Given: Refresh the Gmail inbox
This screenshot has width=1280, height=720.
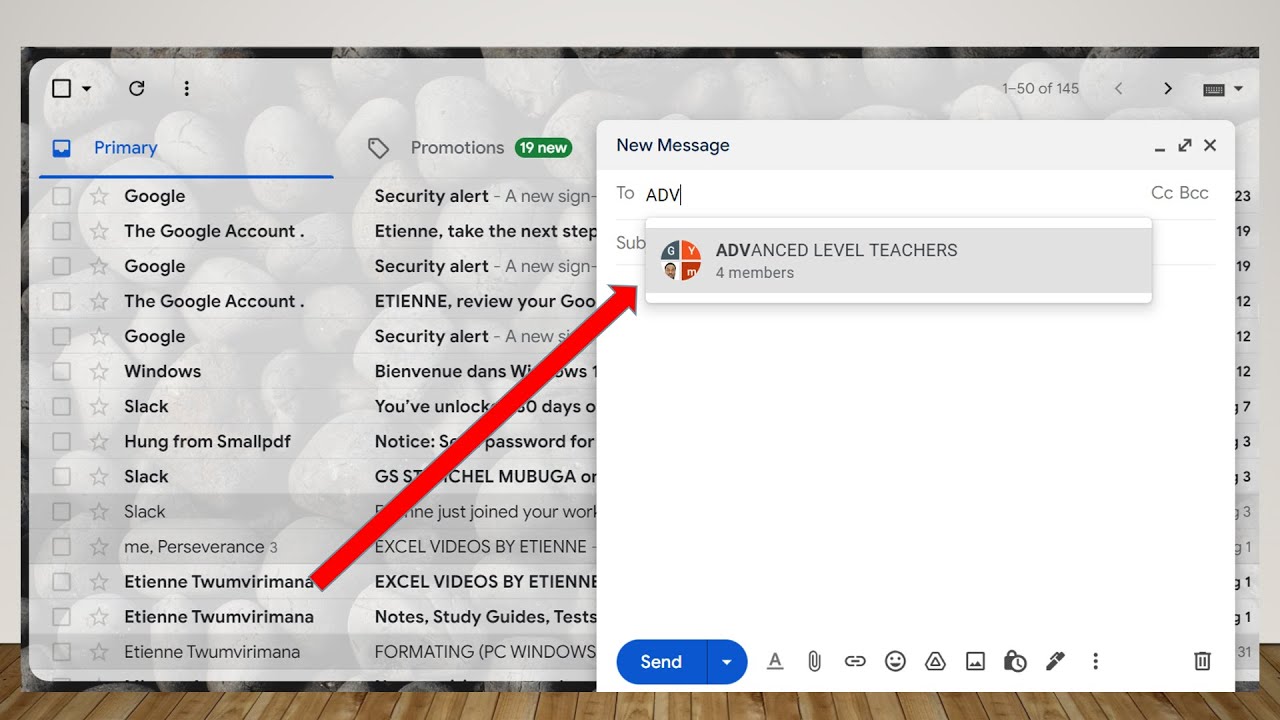Looking at the screenshot, I should tap(137, 88).
